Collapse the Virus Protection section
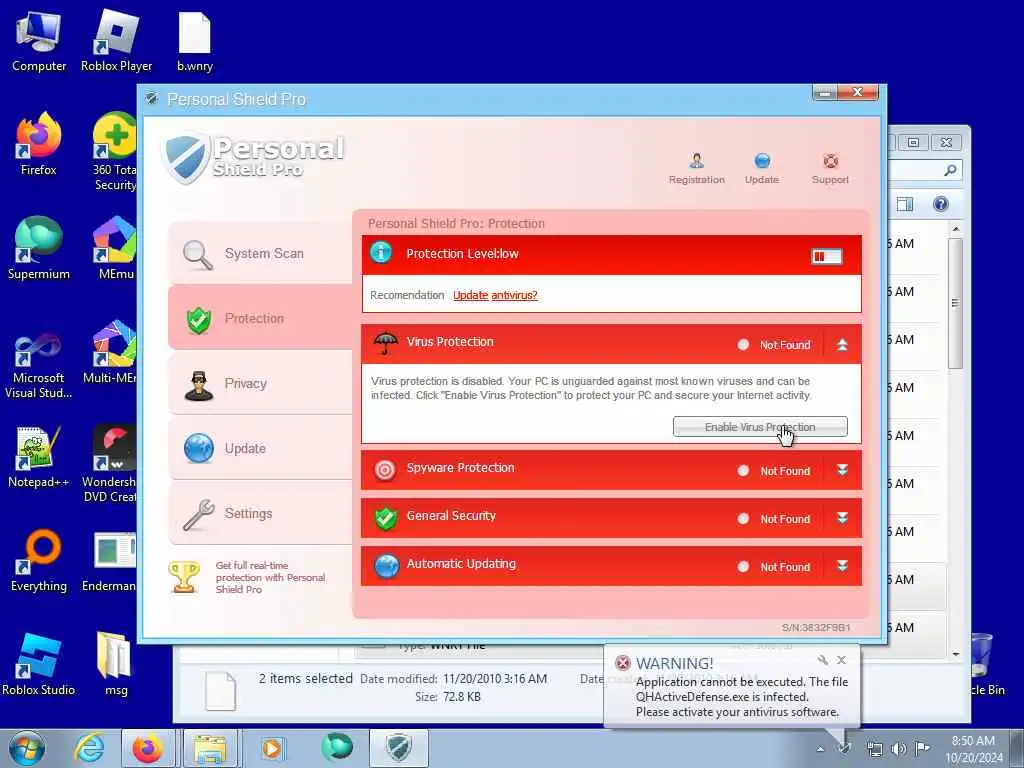Screen dimensions: 1024x768 [x=842, y=344]
